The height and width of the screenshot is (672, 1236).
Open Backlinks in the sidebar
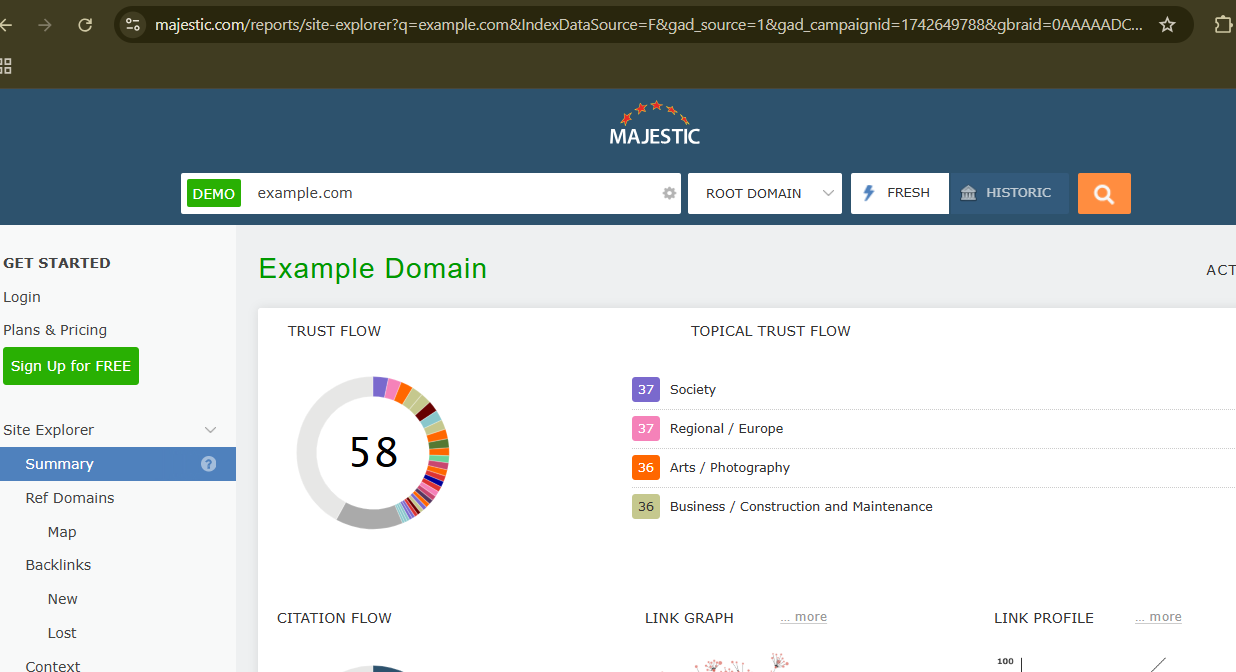(x=58, y=565)
